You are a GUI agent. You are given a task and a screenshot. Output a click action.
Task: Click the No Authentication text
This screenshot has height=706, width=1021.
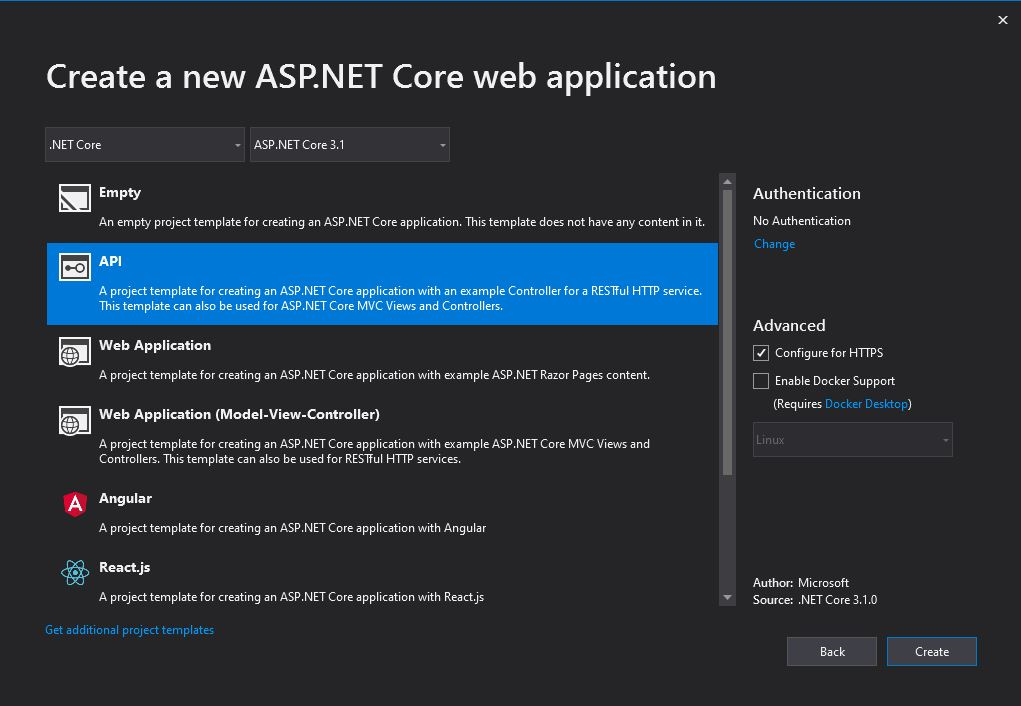click(x=802, y=221)
